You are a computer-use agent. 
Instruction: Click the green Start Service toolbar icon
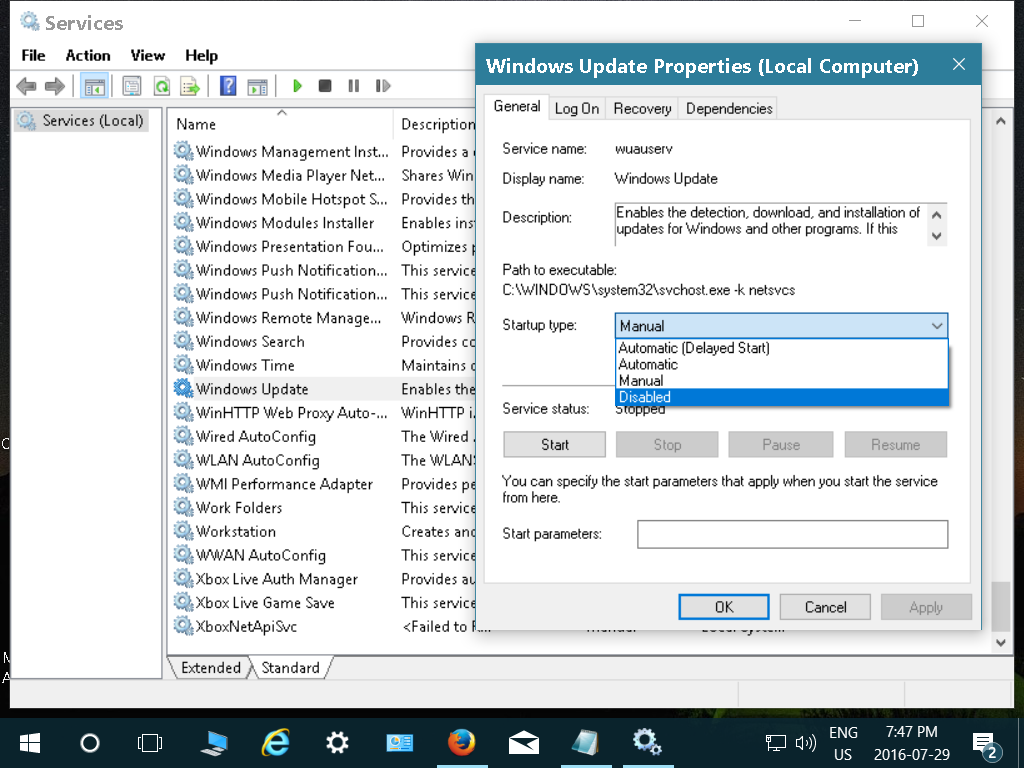coord(297,86)
